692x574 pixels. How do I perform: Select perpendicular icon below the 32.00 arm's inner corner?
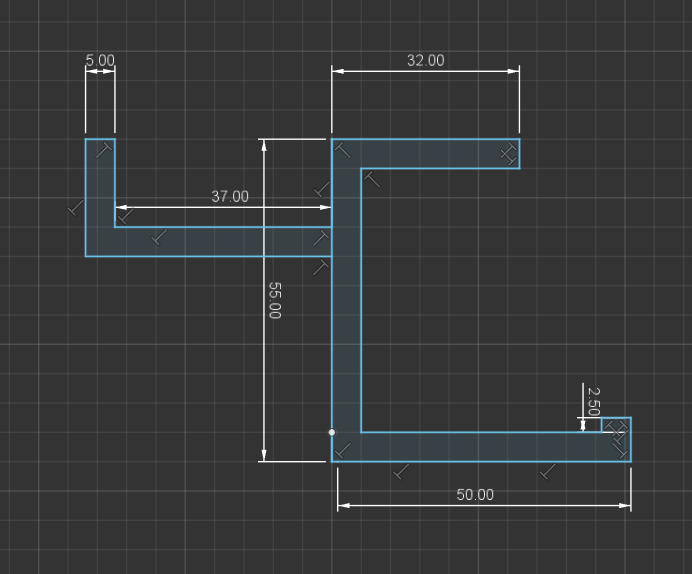372,180
